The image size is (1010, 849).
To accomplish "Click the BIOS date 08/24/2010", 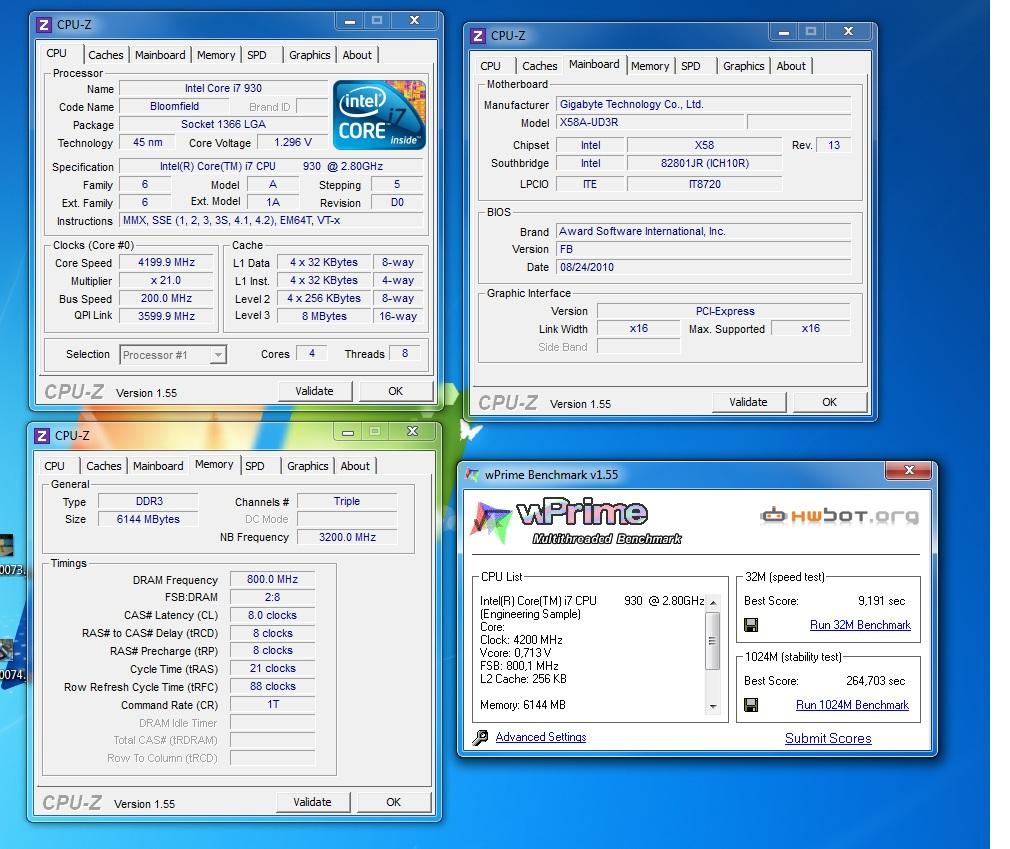I will click(x=703, y=267).
